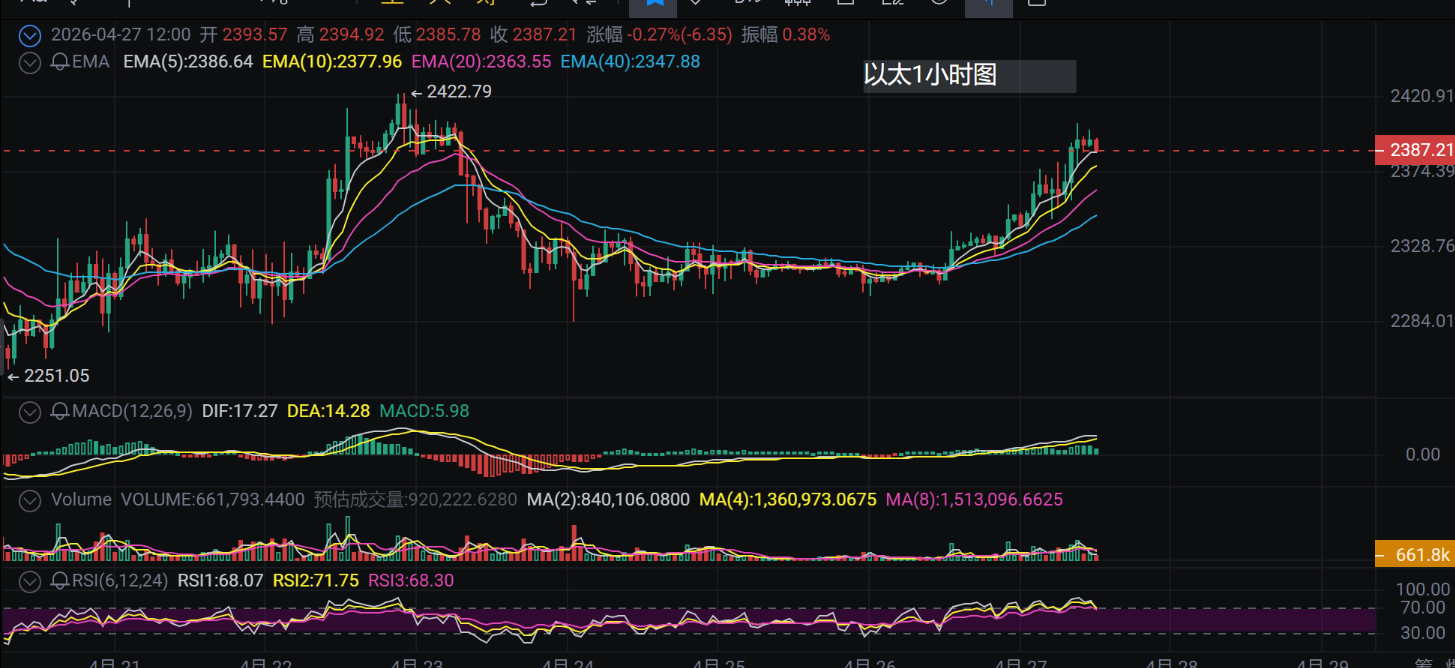Click the orange 661.8k volume tag
This screenshot has height=668, width=1455.
(x=1415, y=553)
